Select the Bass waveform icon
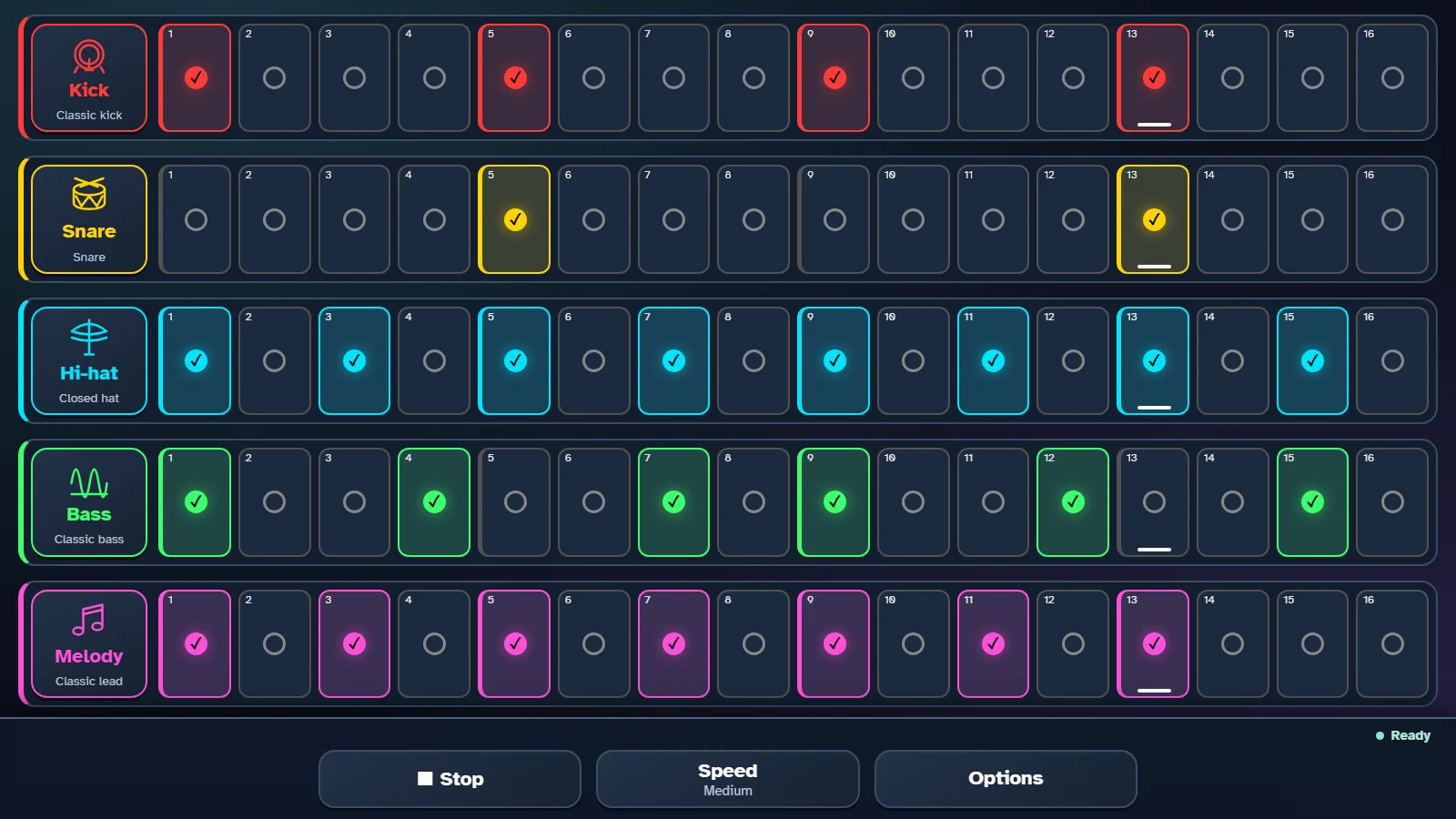The width and height of the screenshot is (1456, 819). point(89,482)
